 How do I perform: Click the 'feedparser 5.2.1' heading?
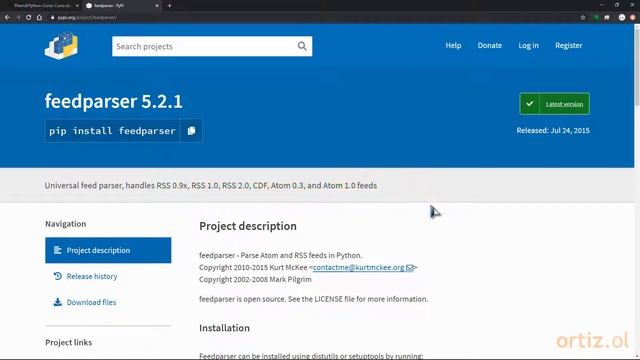point(113,101)
